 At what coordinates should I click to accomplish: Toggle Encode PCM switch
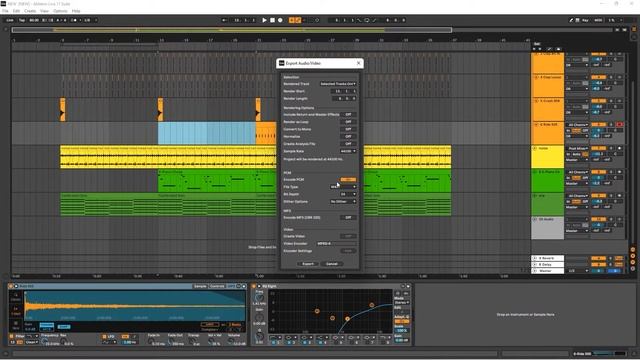point(348,179)
